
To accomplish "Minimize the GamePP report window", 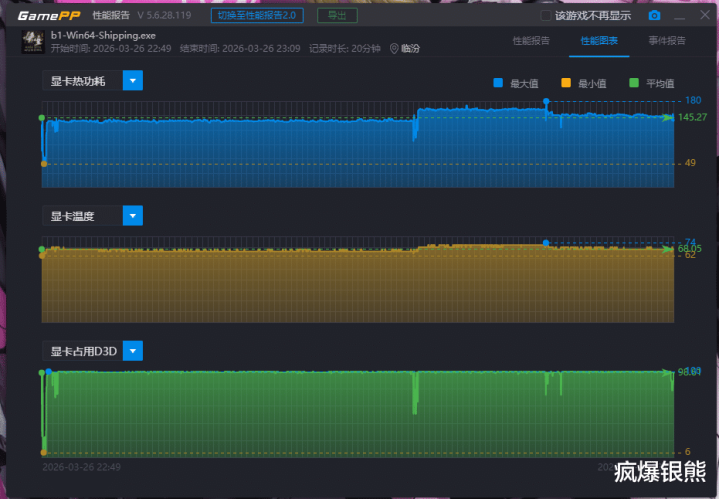I will pos(678,16).
